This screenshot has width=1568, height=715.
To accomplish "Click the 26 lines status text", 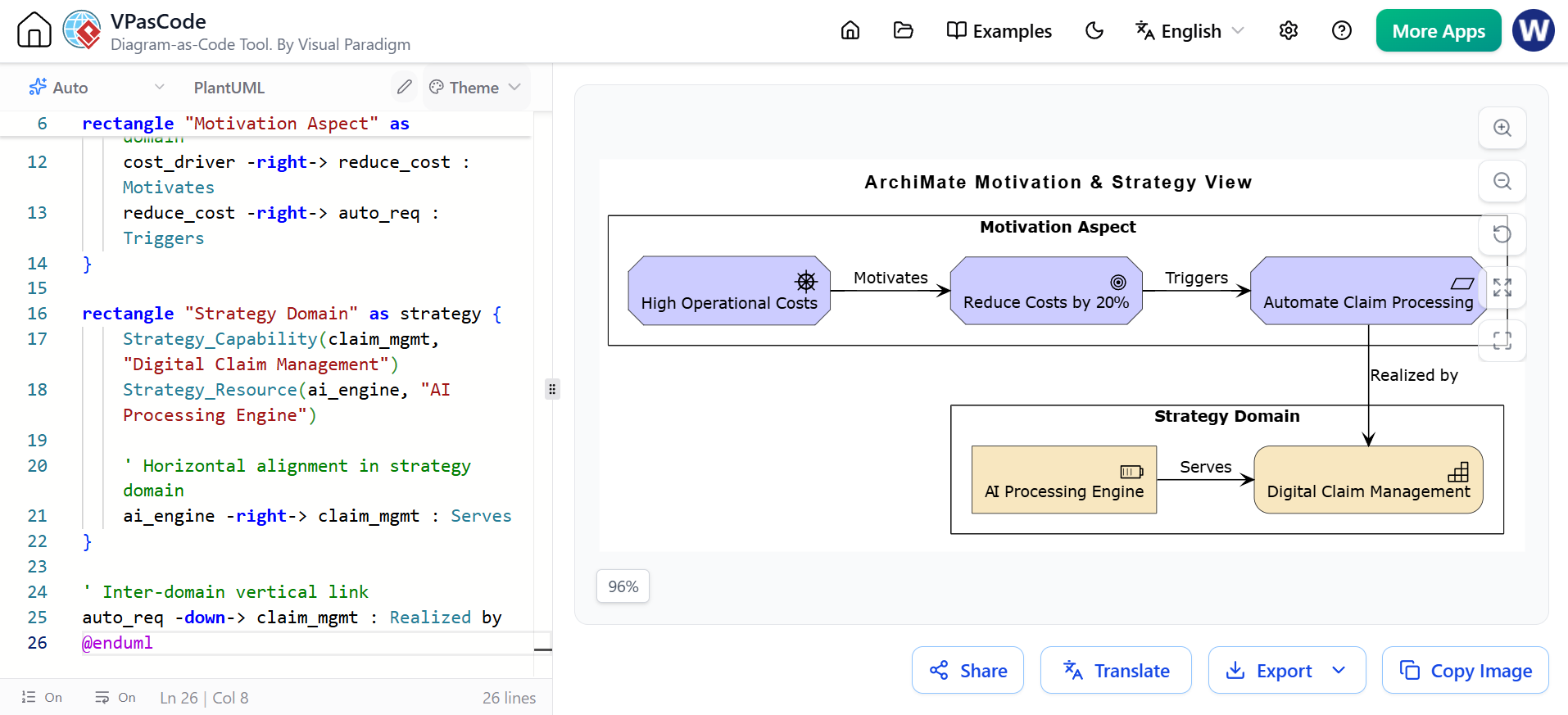I will (509, 698).
